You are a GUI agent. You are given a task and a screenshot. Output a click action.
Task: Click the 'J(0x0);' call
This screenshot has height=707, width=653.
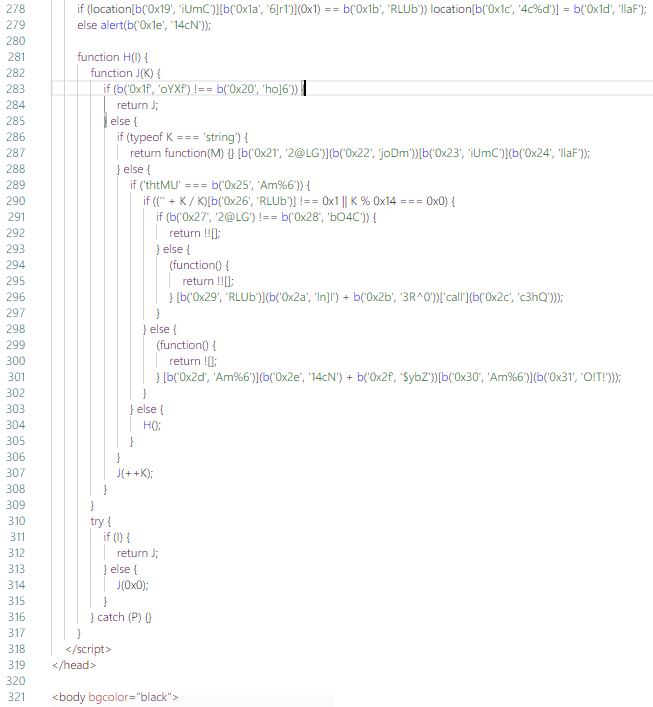click(133, 585)
